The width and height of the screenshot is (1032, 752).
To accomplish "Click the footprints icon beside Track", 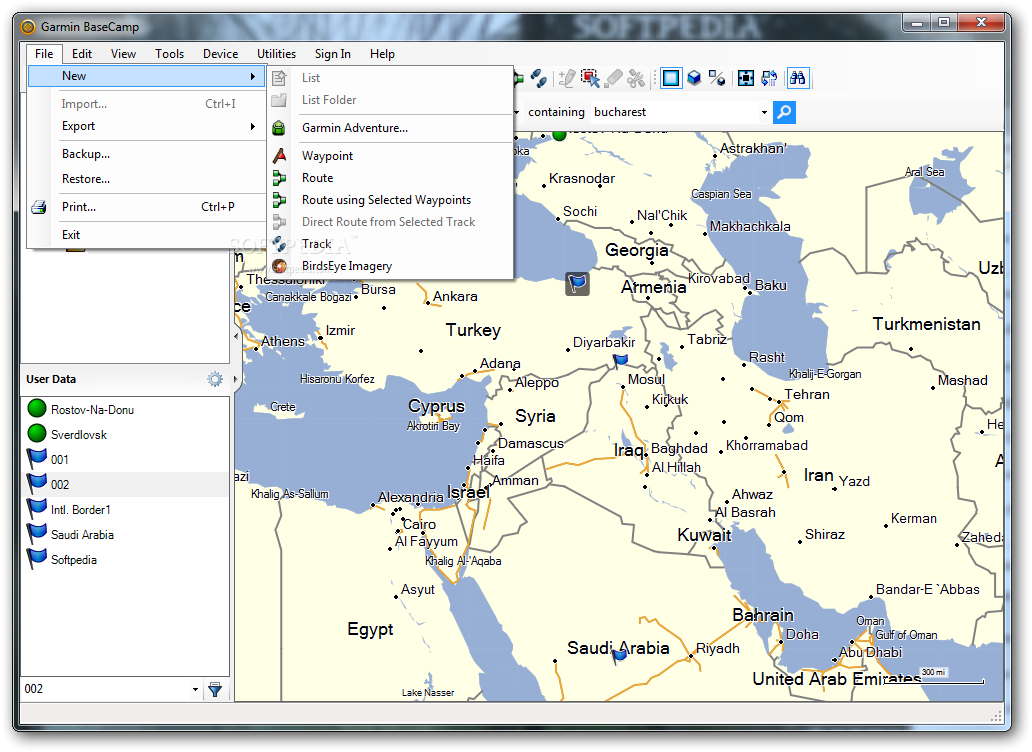I will click(279, 244).
